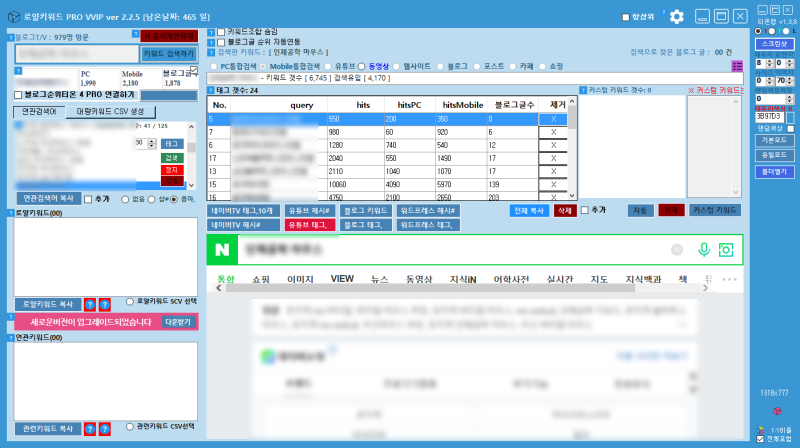
Task: Click second question icon after 관련키워드 복사
Action: coord(105,429)
